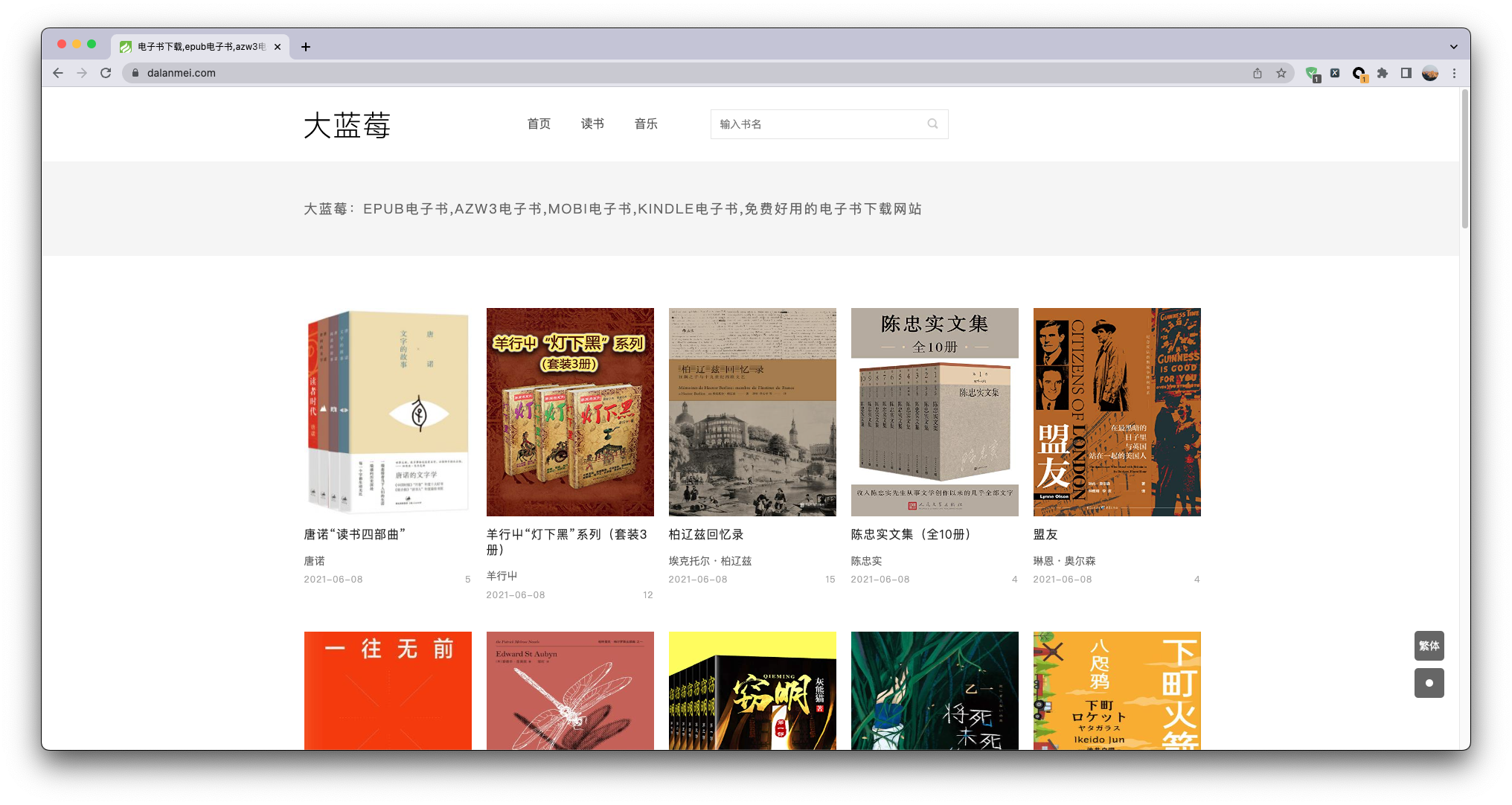Select the 电子书下载 browser tab
Screen dimensions: 1512x805
point(200,46)
